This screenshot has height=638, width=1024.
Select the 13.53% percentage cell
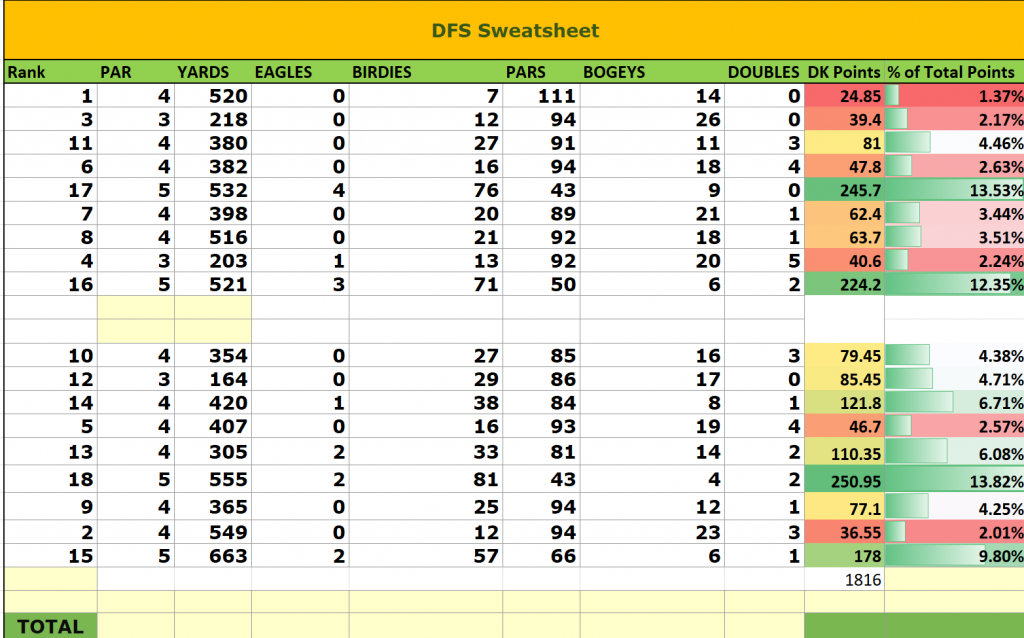click(x=954, y=190)
